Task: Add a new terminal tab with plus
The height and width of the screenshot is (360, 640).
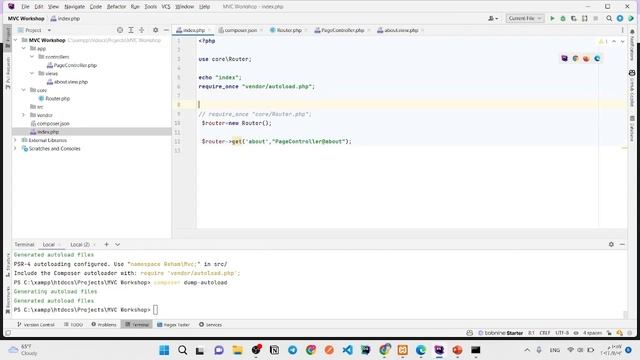Action: [107, 244]
